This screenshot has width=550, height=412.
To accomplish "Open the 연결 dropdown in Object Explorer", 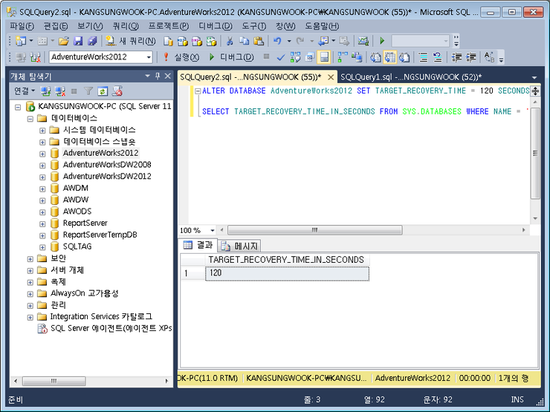I will [x=24, y=92].
